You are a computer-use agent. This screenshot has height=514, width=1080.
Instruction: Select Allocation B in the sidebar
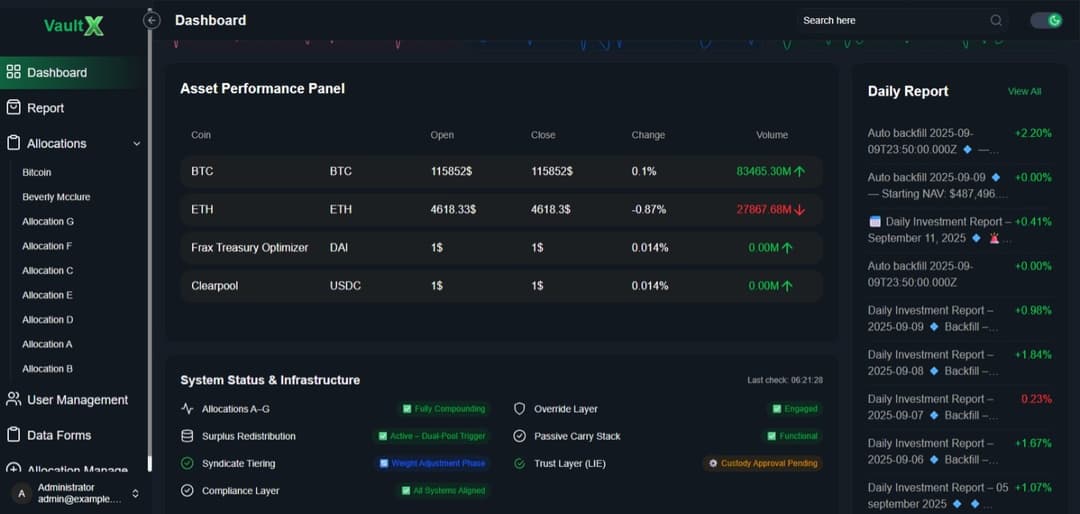coord(47,369)
